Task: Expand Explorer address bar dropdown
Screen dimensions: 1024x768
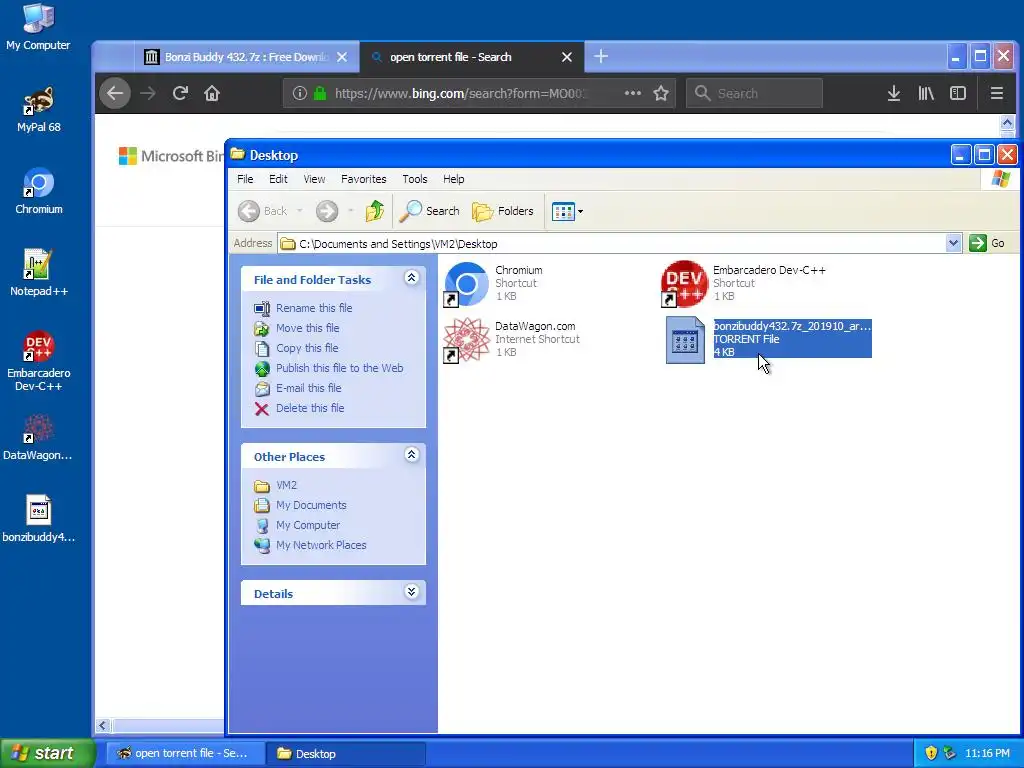Action: point(953,244)
